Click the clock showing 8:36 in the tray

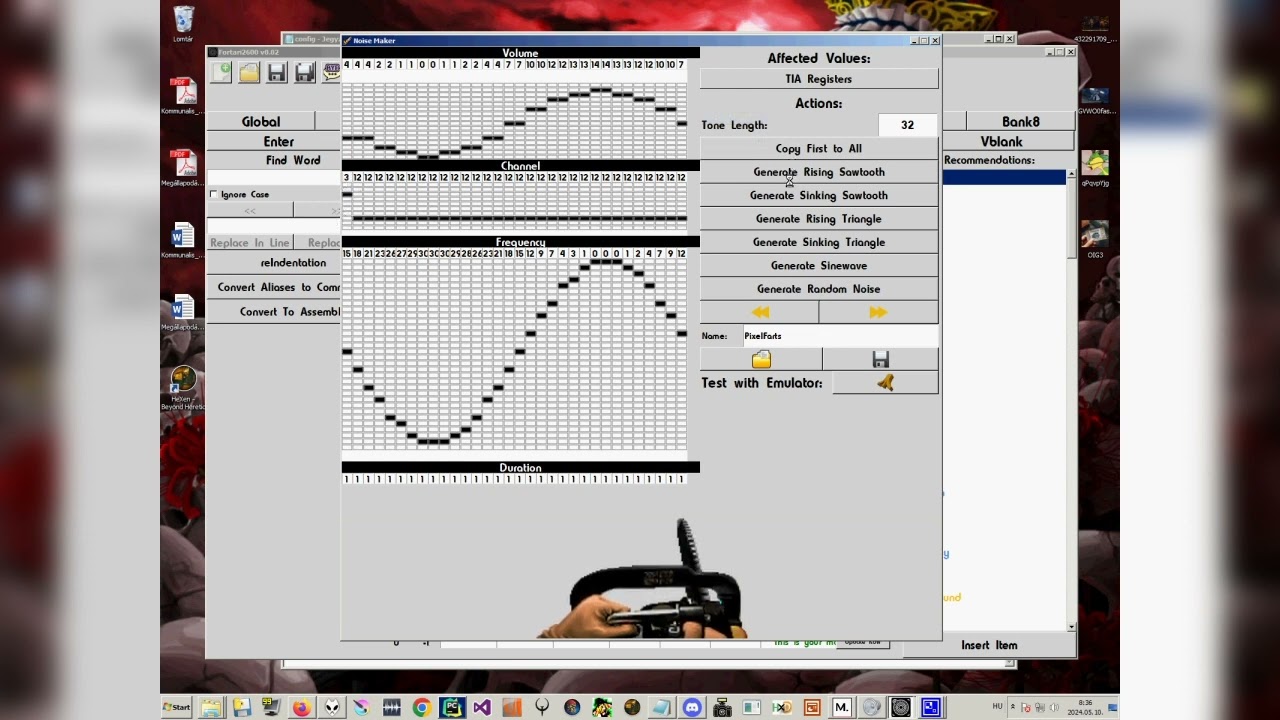pos(1086,703)
